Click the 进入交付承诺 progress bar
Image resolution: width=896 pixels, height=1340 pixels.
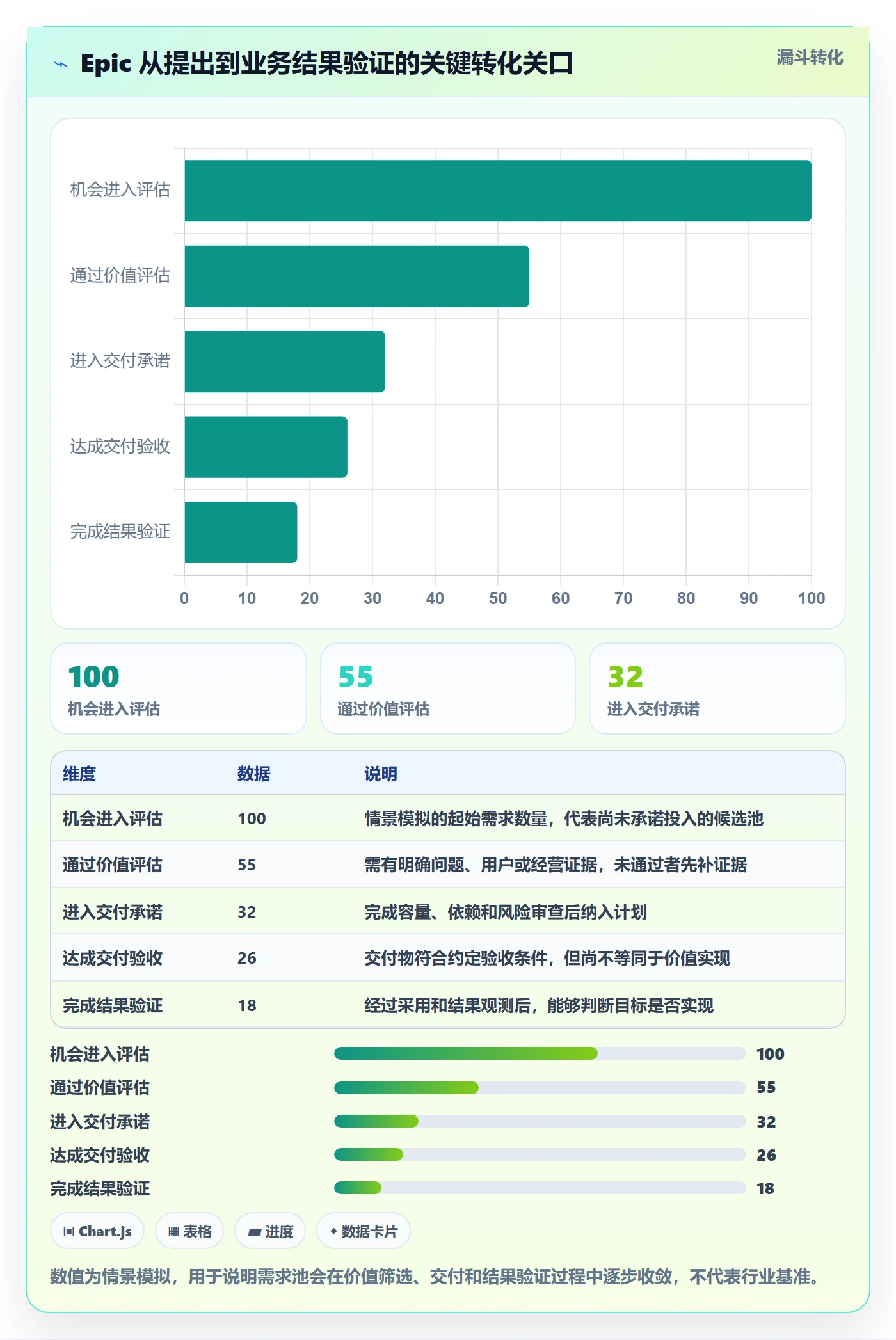tap(540, 1121)
